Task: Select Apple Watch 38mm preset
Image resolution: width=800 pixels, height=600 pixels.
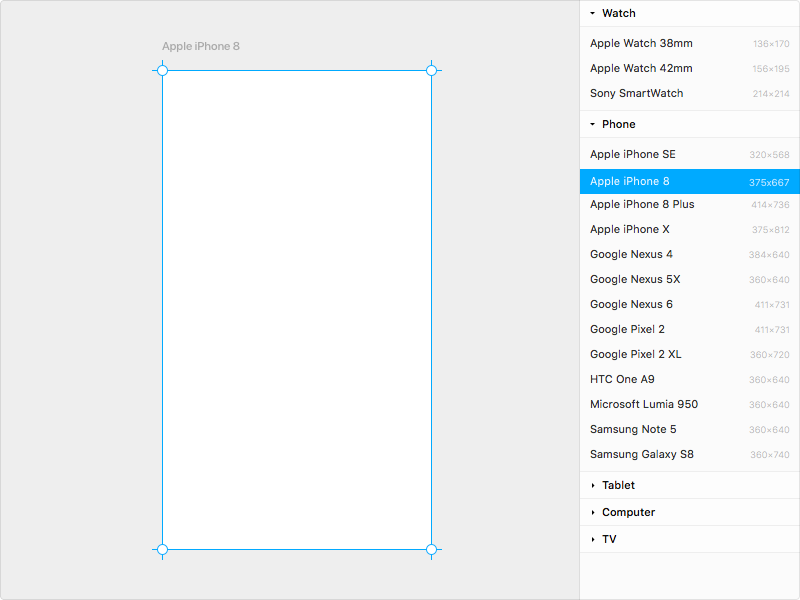Action: click(x=690, y=43)
